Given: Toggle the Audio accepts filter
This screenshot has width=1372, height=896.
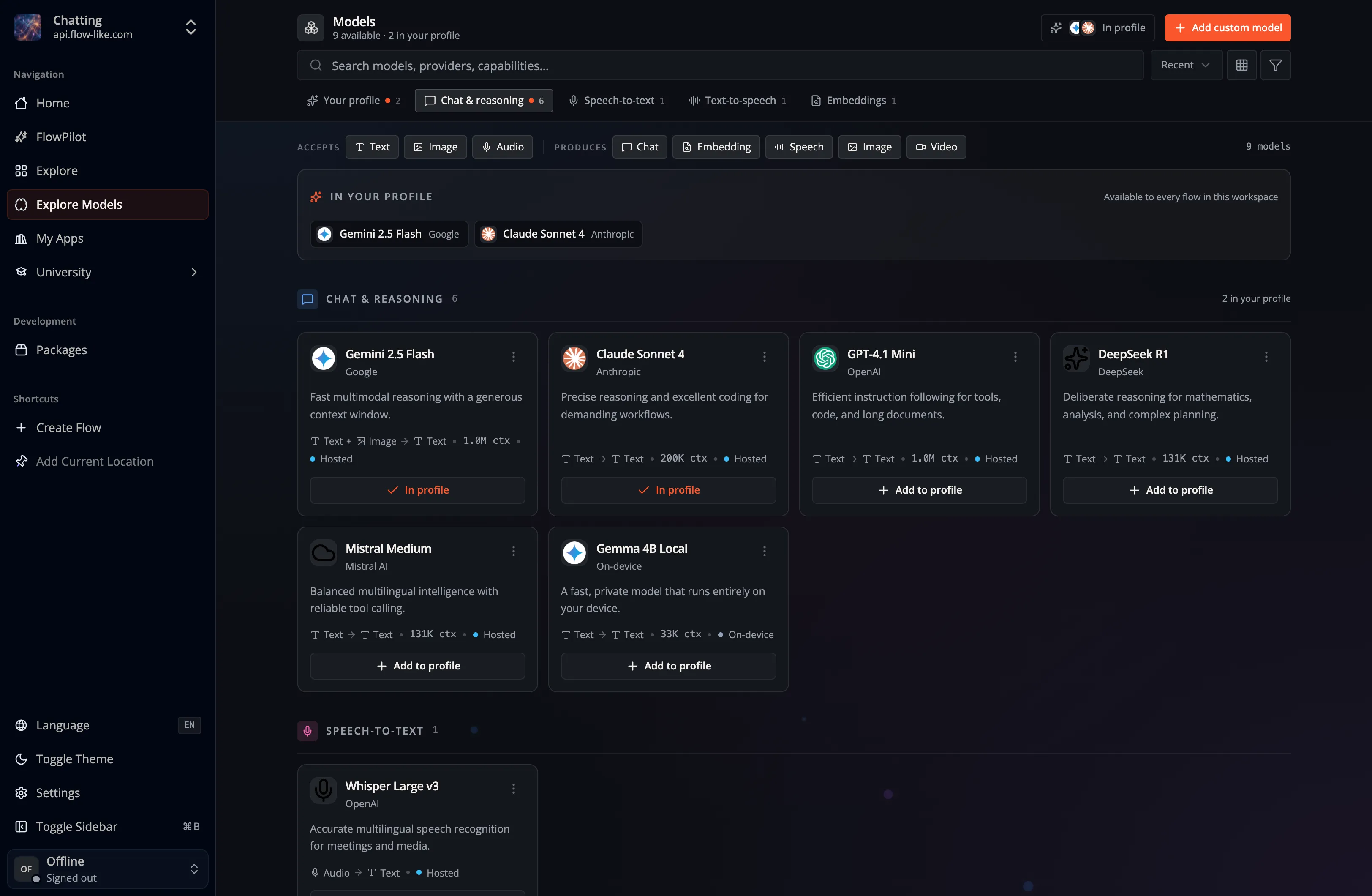Looking at the screenshot, I should [x=503, y=147].
